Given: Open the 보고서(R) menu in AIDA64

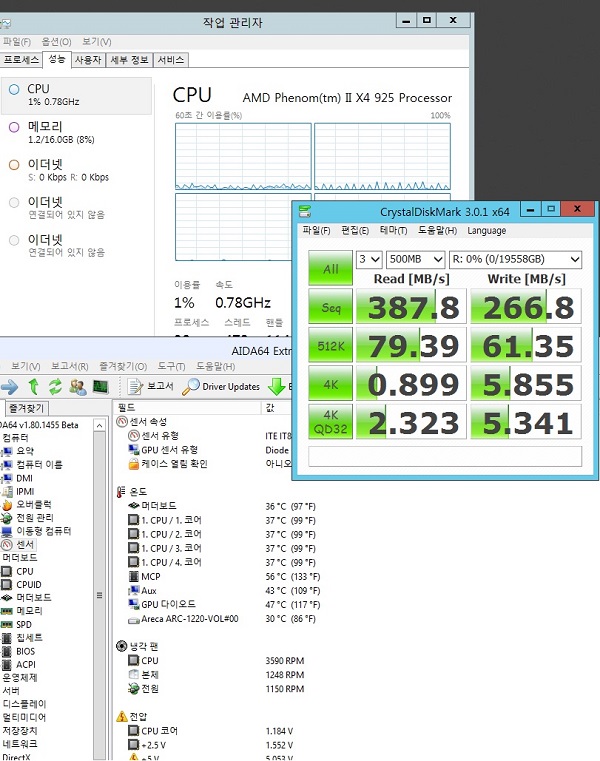Looking at the screenshot, I should coord(69,366).
